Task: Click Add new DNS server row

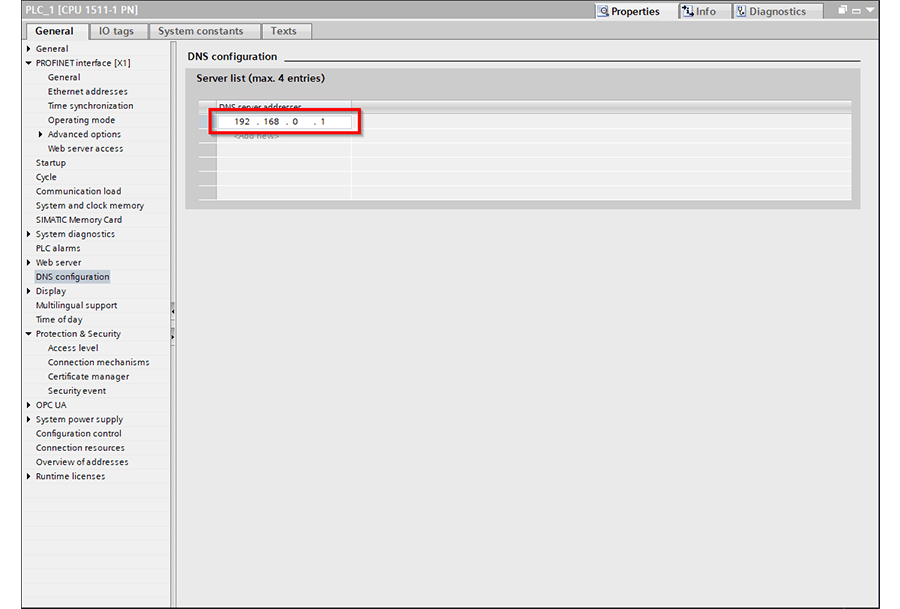Action: [x=256, y=136]
